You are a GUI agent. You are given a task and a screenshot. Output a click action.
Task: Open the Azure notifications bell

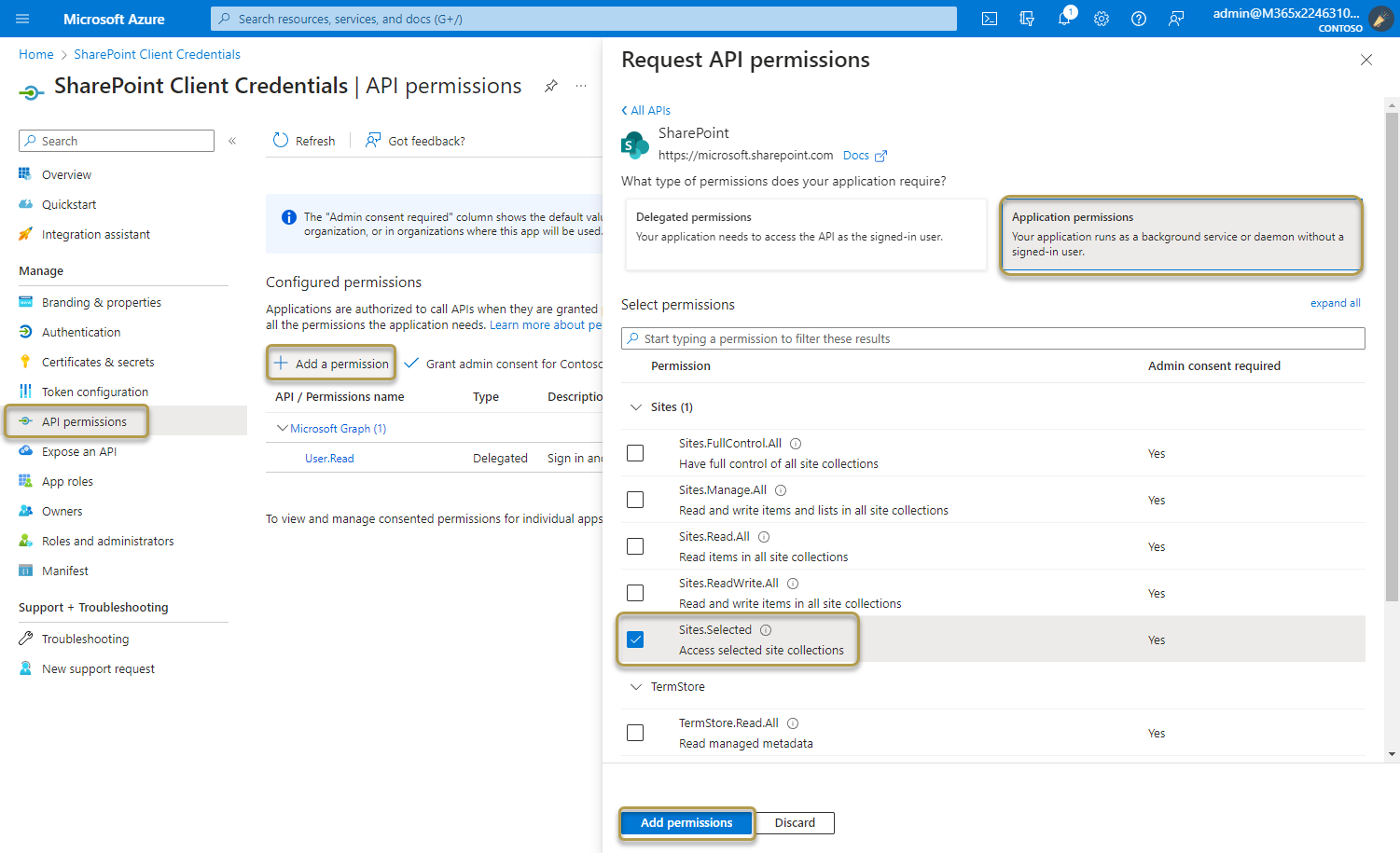coord(1063,18)
